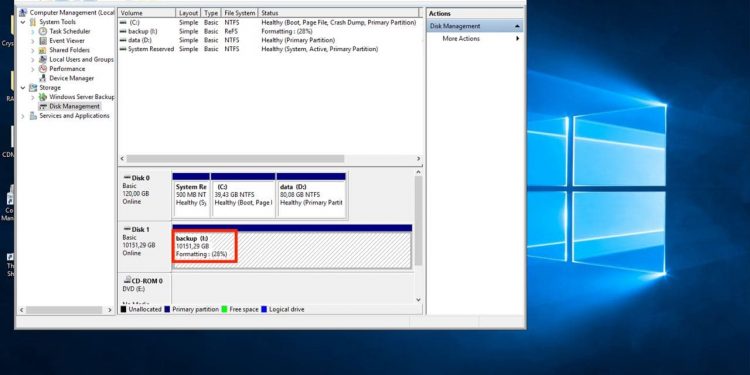Click the Storage node icon

[x=33, y=88]
